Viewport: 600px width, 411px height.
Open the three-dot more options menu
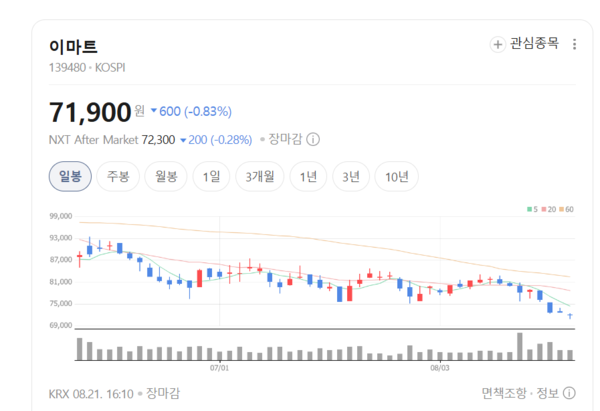574,44
